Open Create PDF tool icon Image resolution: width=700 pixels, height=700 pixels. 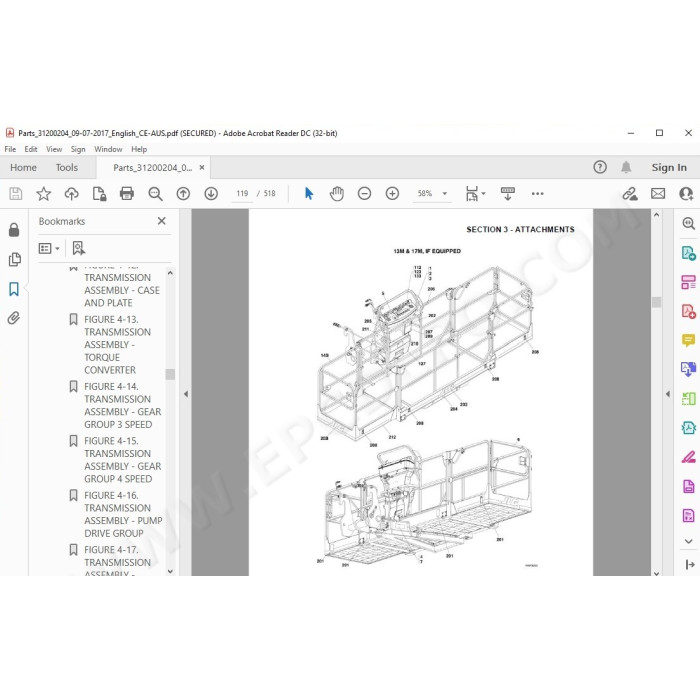tap(688, 311)
